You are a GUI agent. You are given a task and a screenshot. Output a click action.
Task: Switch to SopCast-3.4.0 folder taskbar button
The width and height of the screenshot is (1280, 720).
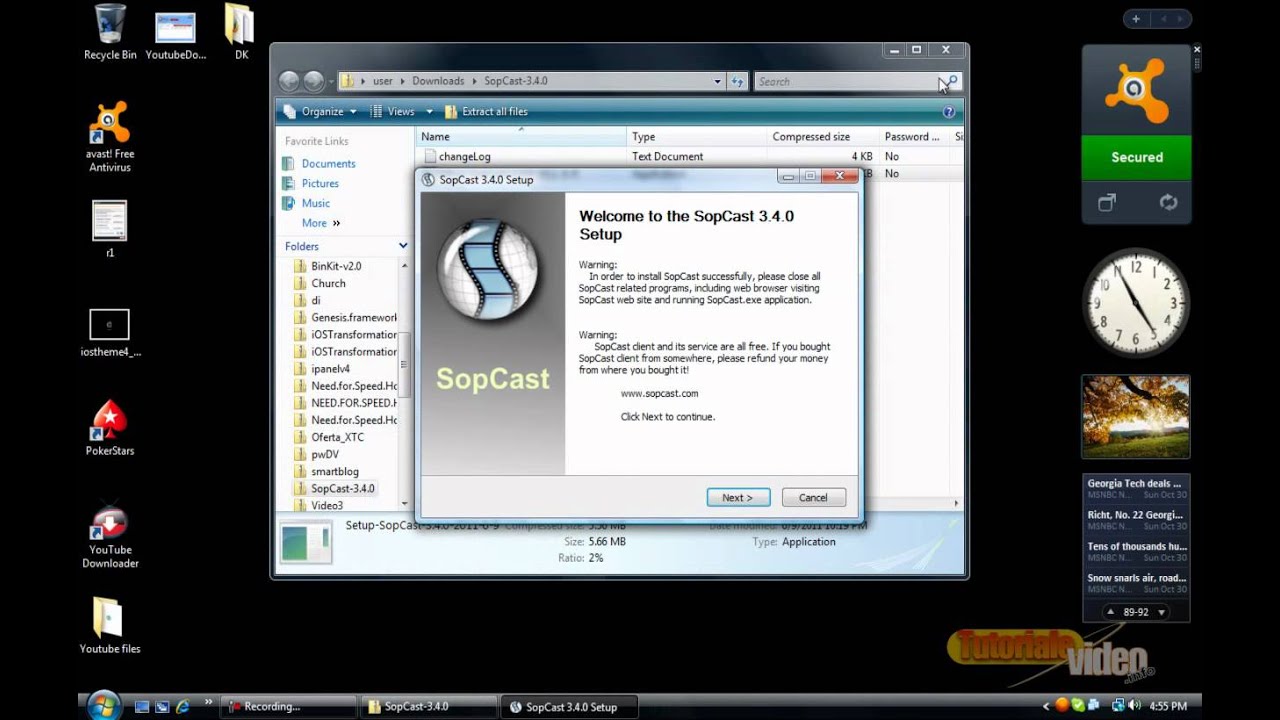pyautogui.click(x=429, y=706)
